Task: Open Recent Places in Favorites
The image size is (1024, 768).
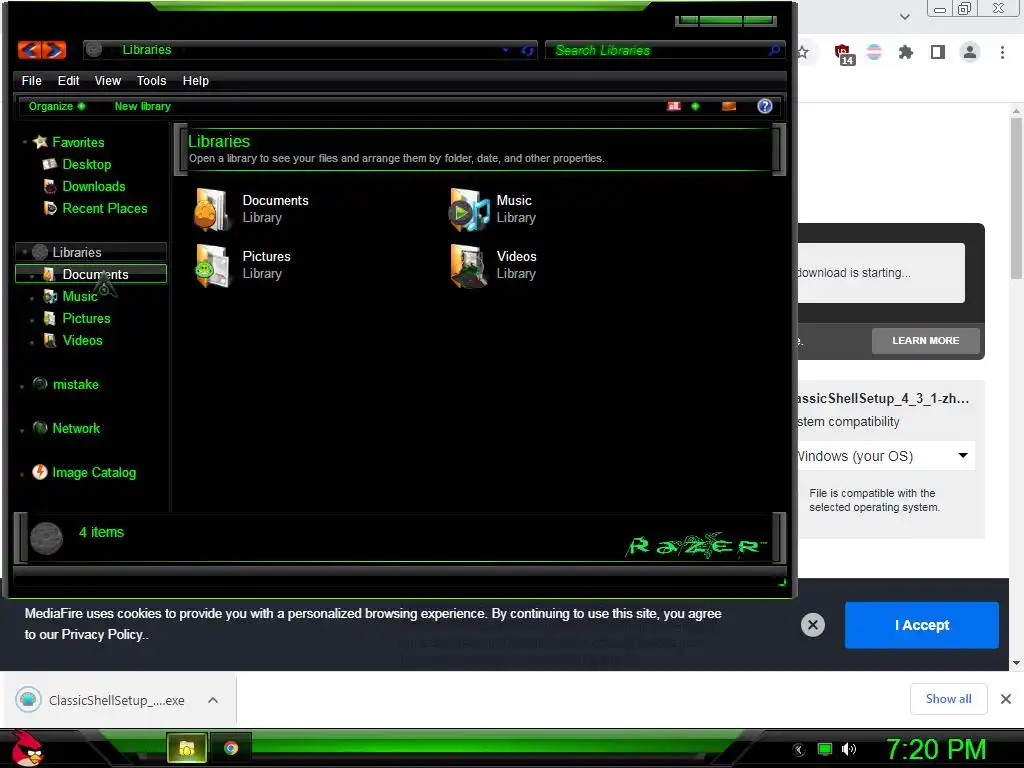Action: click(104, 209)
